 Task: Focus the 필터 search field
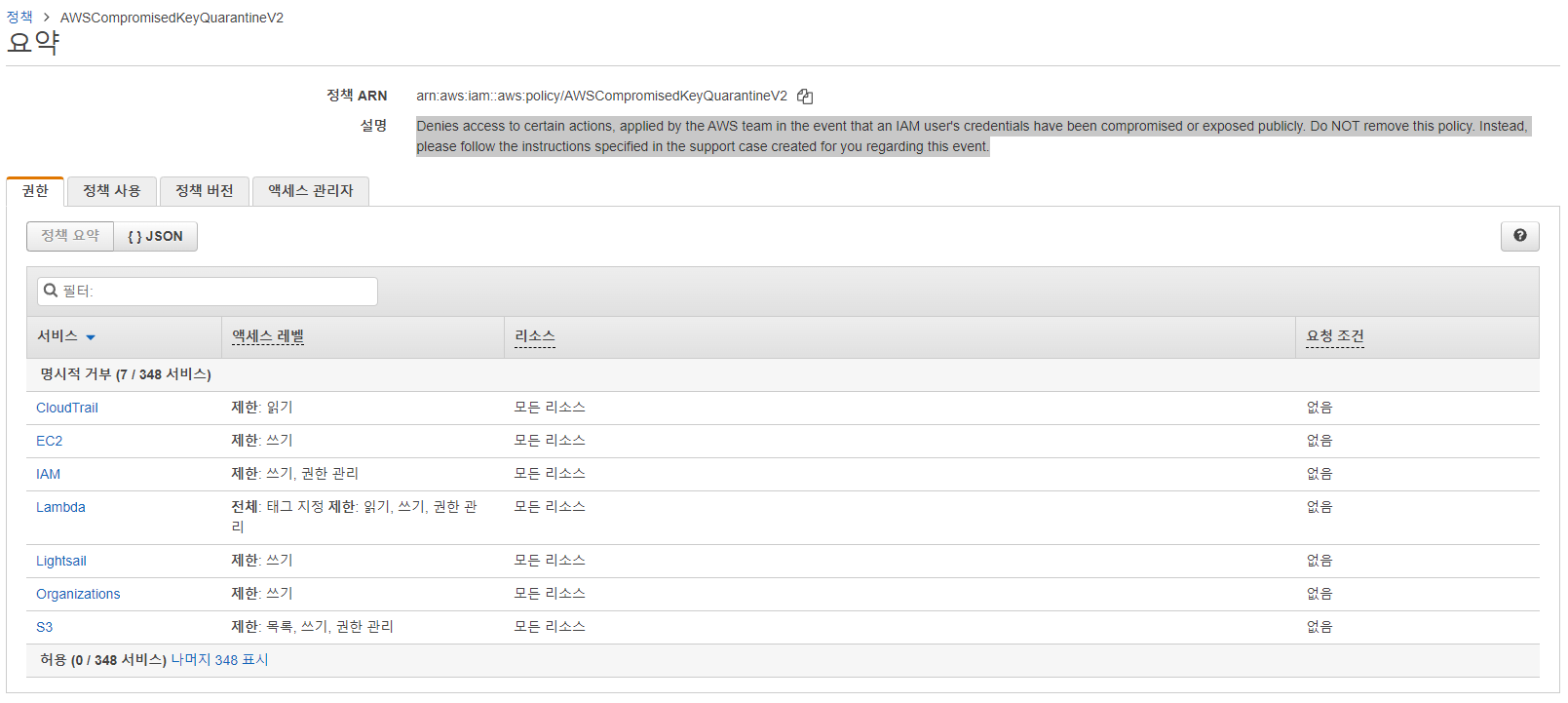click(208, 292)
